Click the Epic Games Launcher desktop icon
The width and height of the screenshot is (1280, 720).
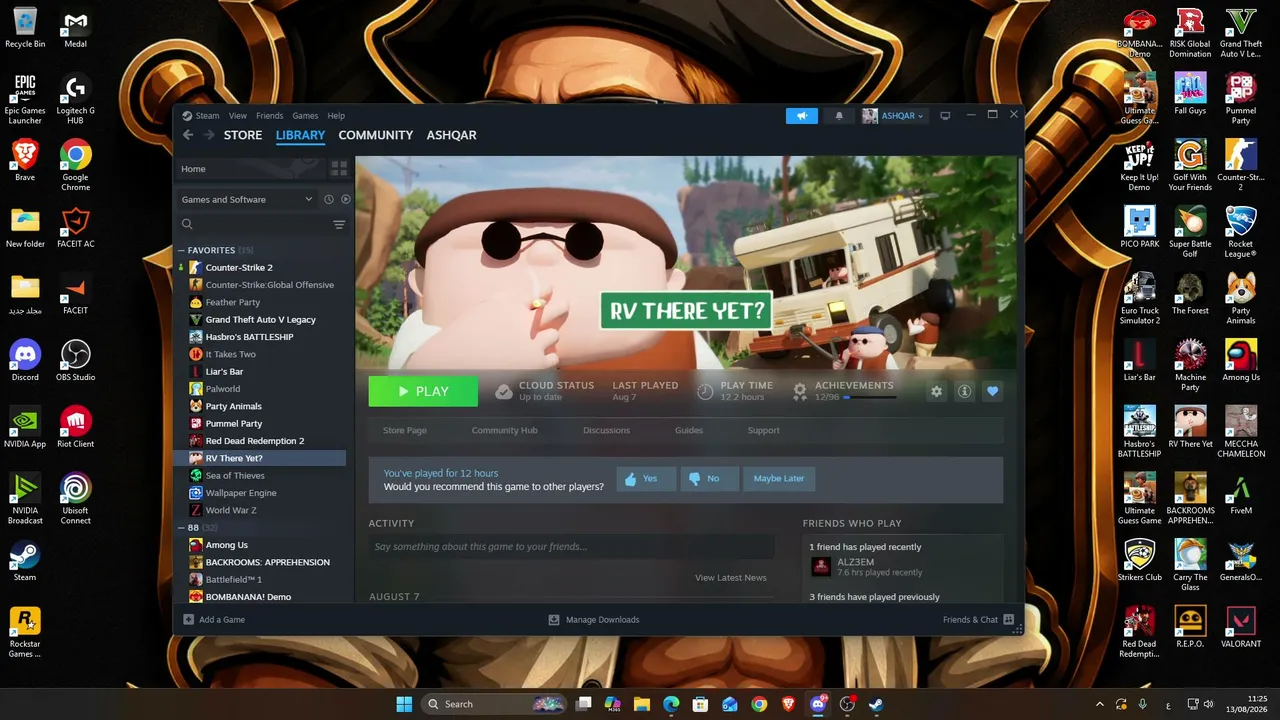point(25,99)
